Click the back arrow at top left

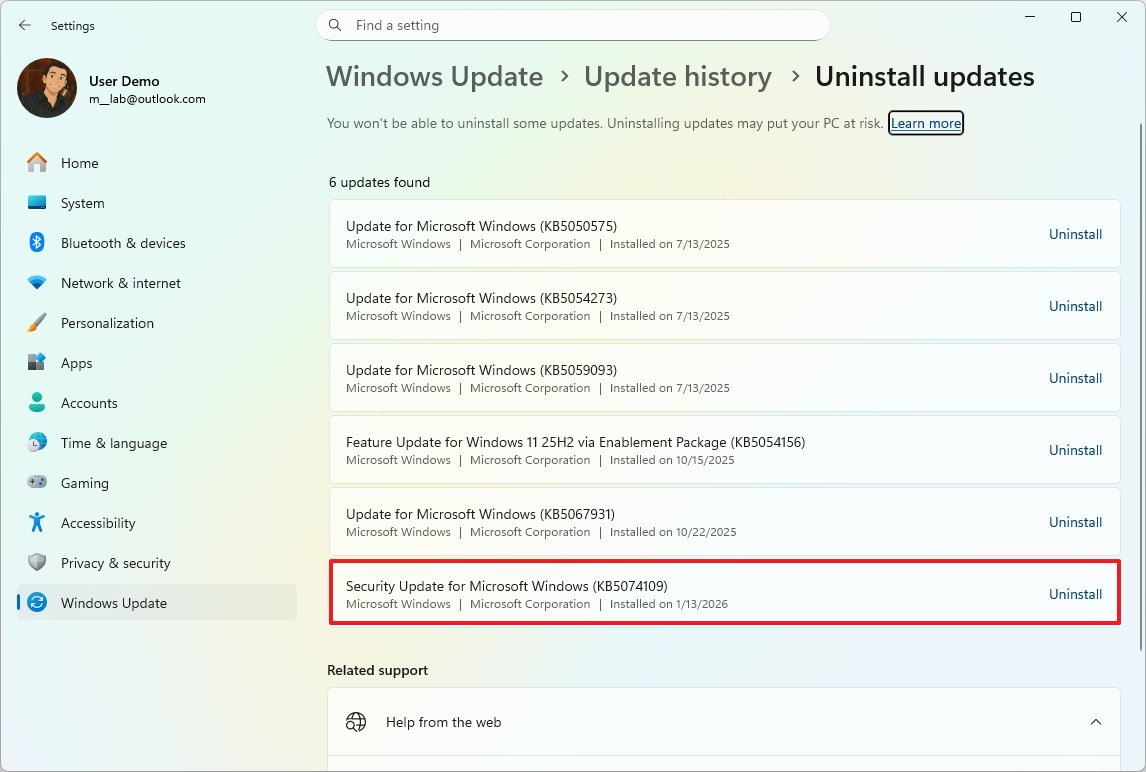coord(24,25)
